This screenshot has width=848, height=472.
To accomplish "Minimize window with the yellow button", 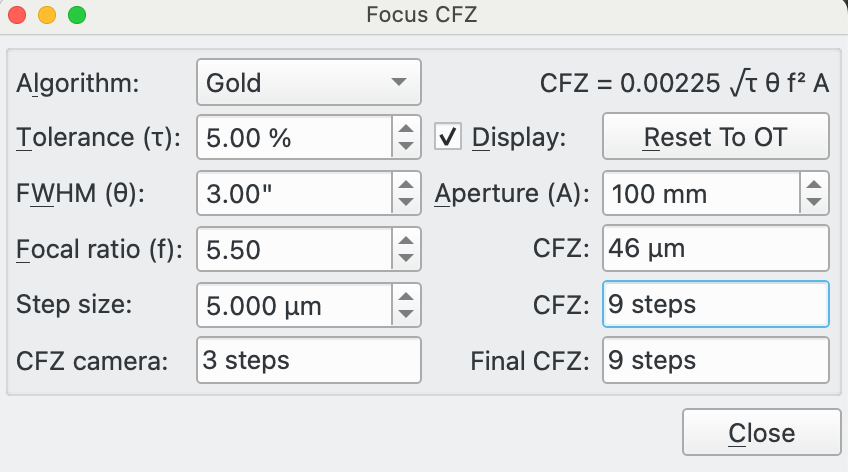I will (x=46, y=16).
